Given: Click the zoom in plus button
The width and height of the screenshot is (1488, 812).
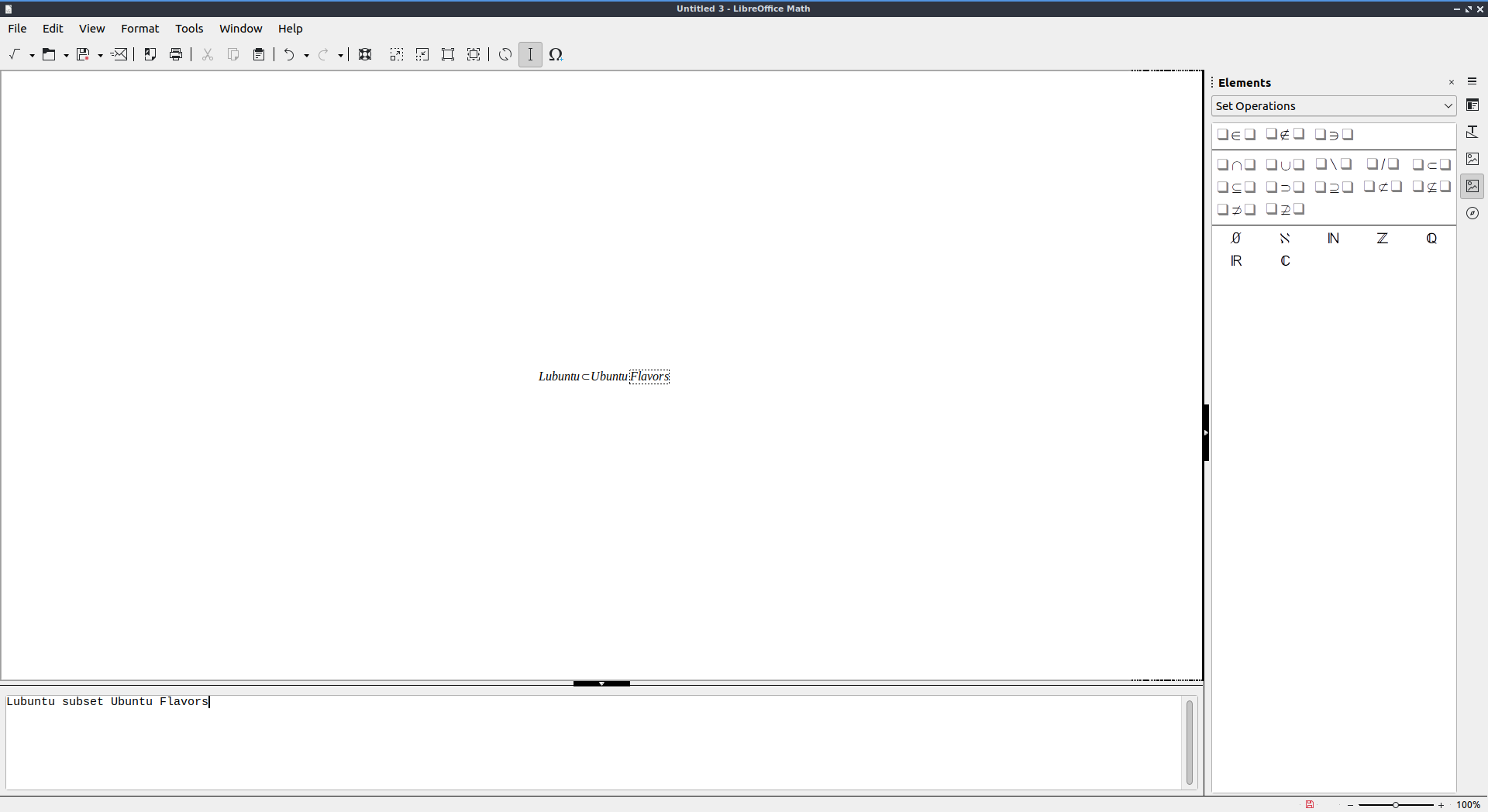Looking at the screenshot, I should coord(1441,805).
